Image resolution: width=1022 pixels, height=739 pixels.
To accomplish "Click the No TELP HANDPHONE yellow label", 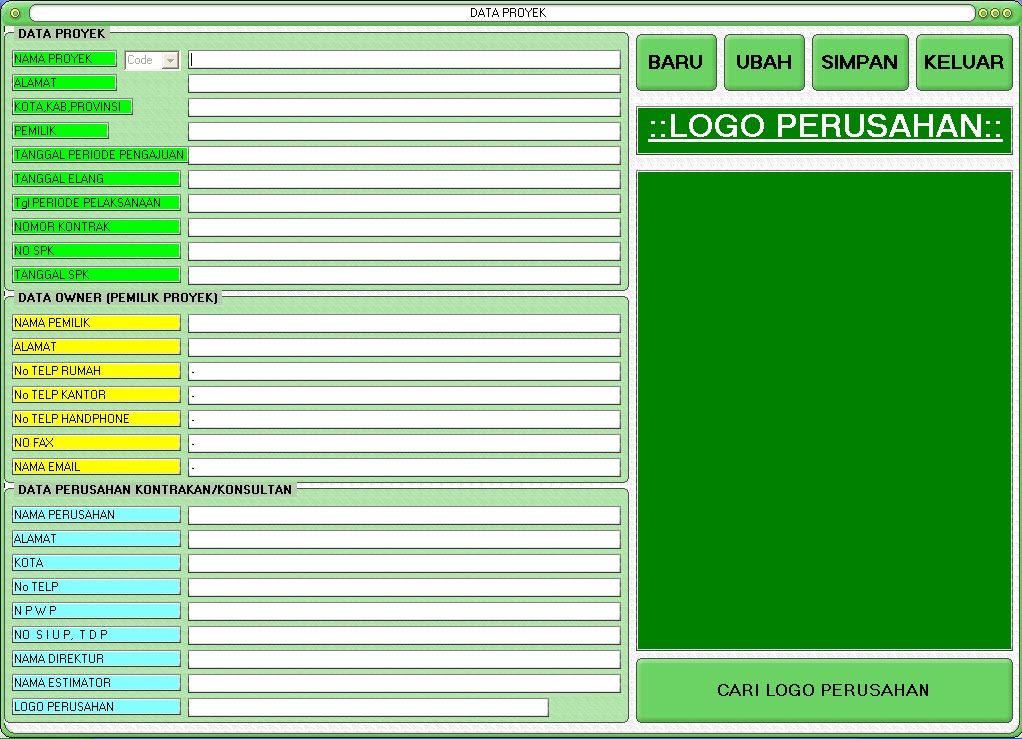I will (96, 419).
